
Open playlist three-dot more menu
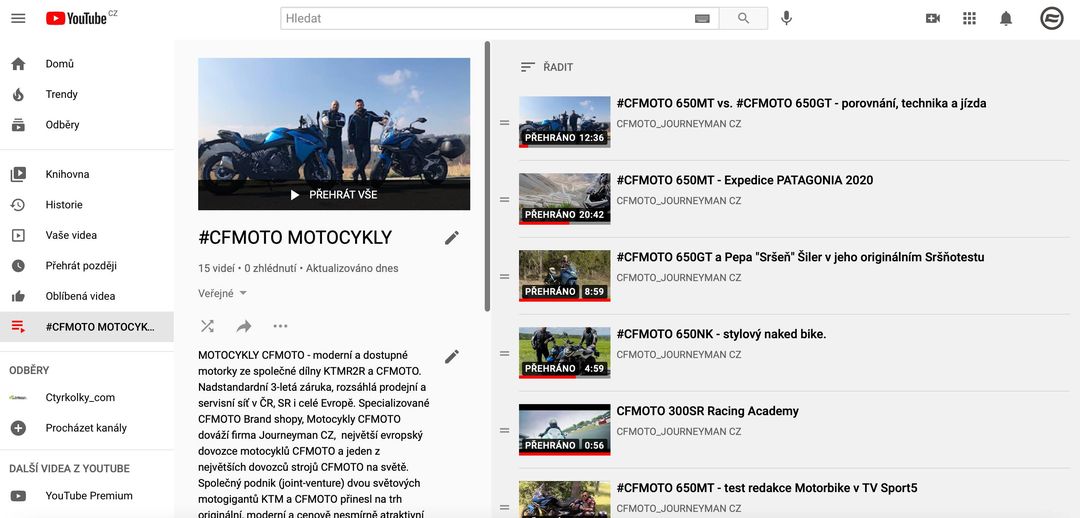tap(280, 326)
